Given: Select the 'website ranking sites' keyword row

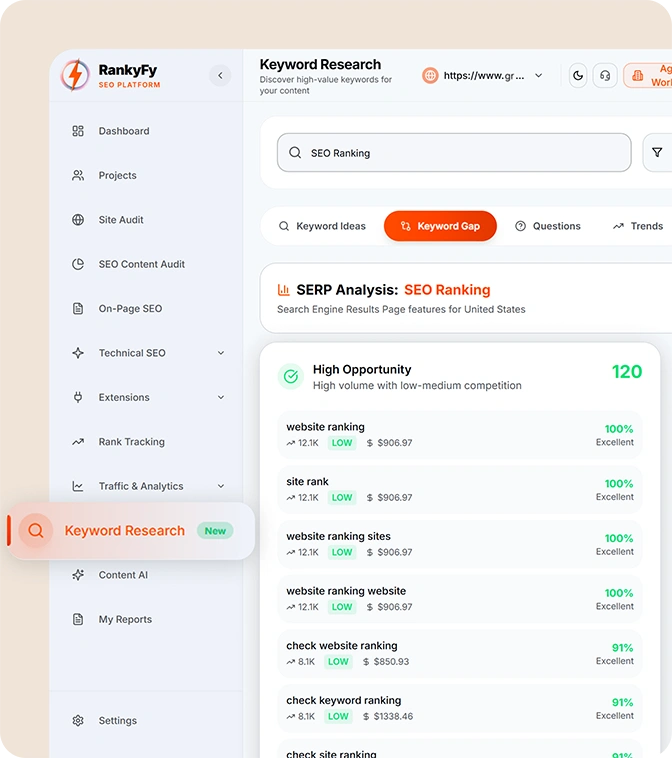Looking at the screenshot, I should point(460,544).
